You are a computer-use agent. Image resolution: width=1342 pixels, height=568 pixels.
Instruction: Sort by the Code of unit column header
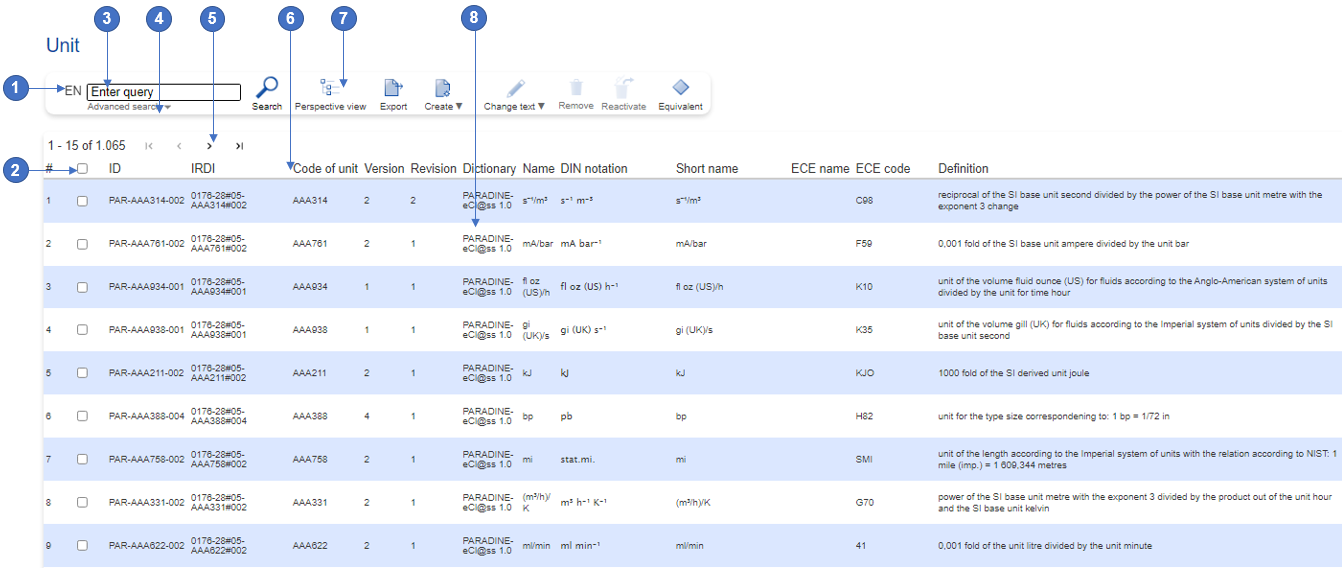325,169
